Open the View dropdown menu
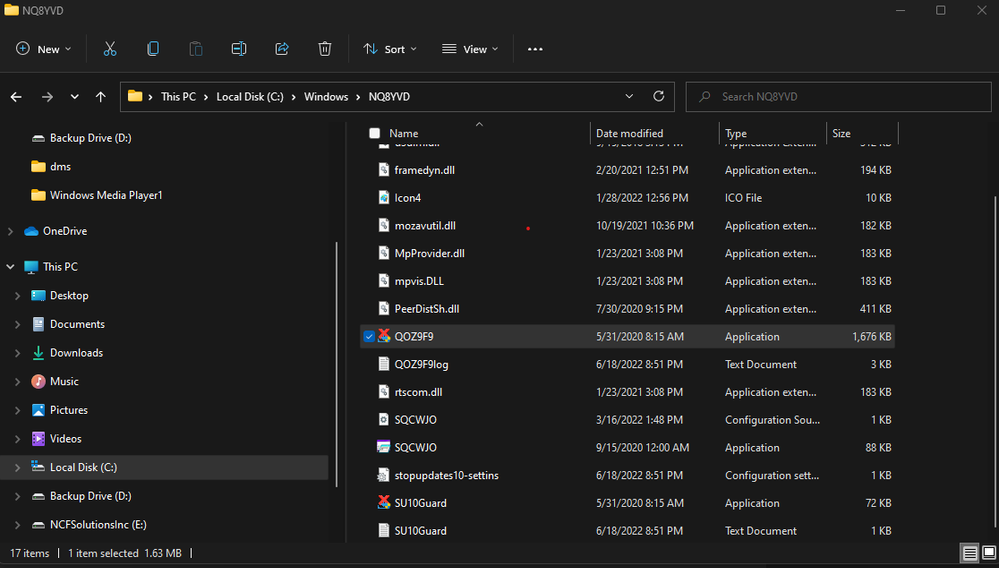999x568 pixels. (470, 49)
